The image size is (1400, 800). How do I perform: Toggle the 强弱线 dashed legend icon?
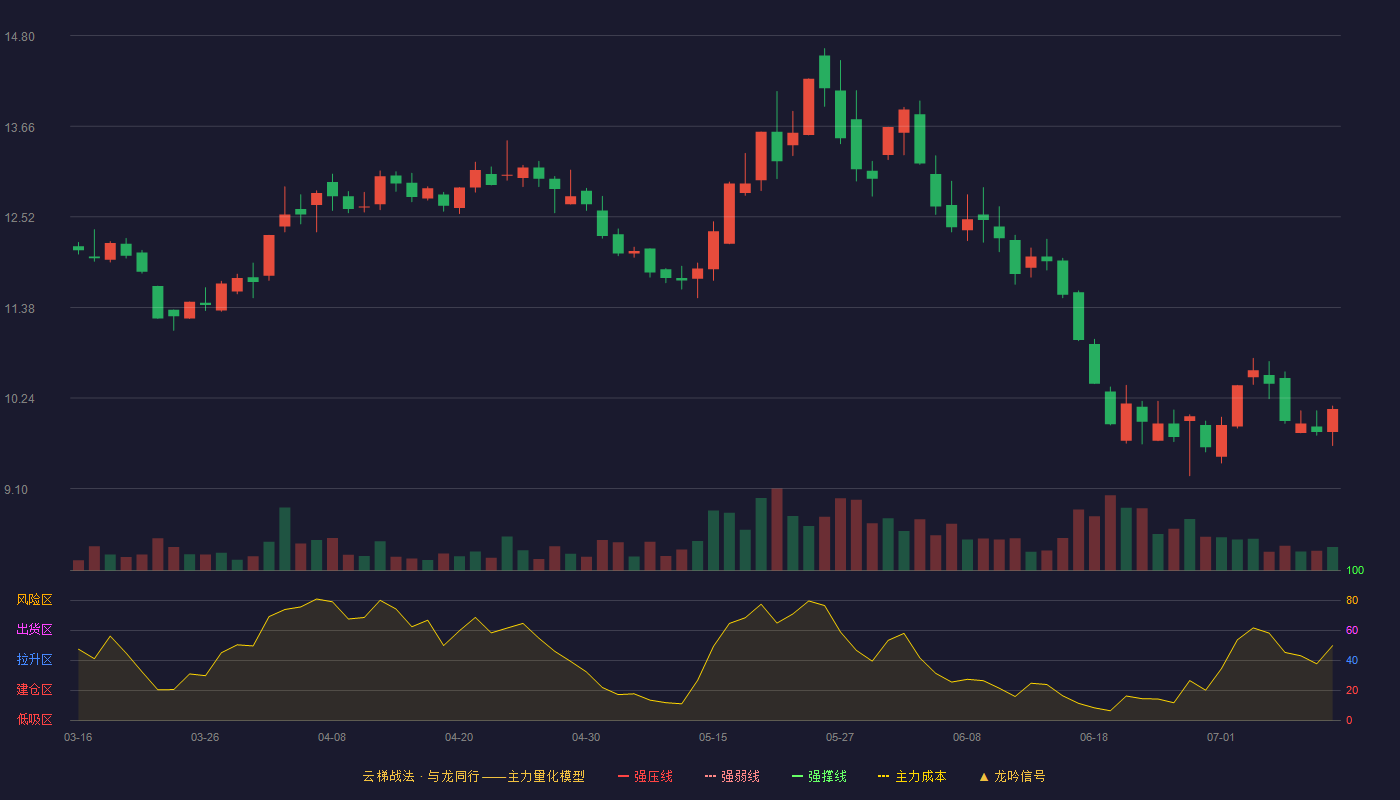point(711,776)
